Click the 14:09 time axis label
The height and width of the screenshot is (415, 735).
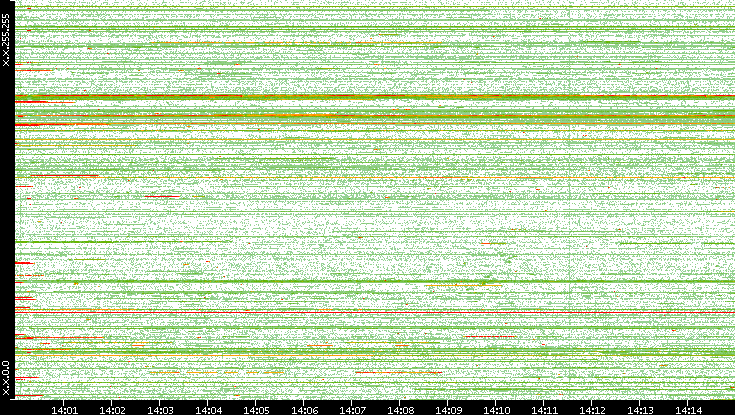click(448, 410)
